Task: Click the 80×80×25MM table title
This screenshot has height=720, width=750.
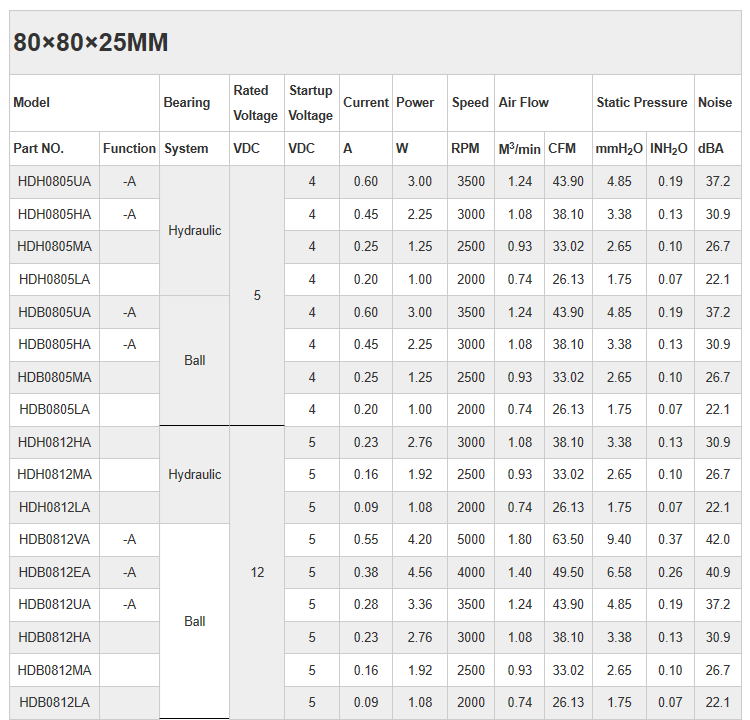Action: tap(90, 43)
